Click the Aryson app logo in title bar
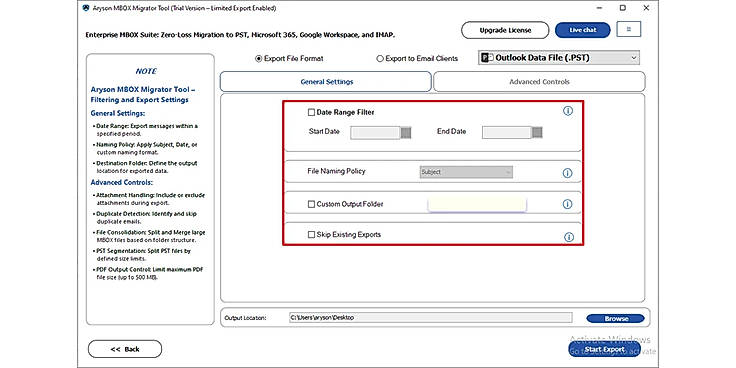Image resolution: width=736 pixels, height=368 pixels. 85,8
